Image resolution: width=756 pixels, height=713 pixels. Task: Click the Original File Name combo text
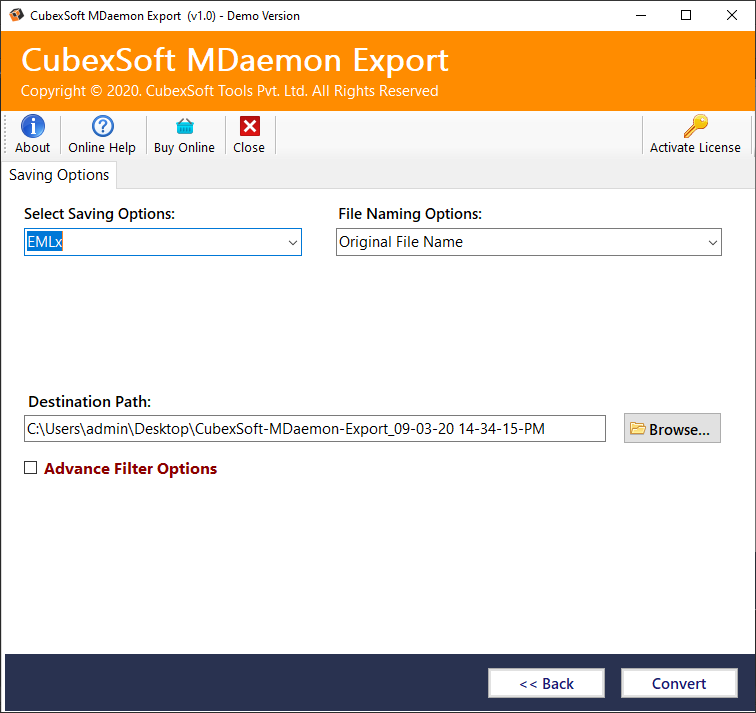click(x=402, y=242)
